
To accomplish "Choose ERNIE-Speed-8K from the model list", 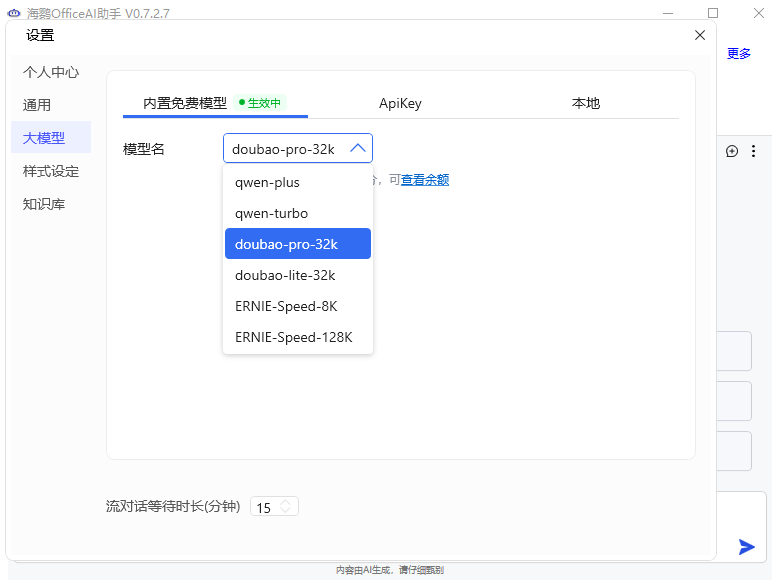I will [x=297, y=306].
